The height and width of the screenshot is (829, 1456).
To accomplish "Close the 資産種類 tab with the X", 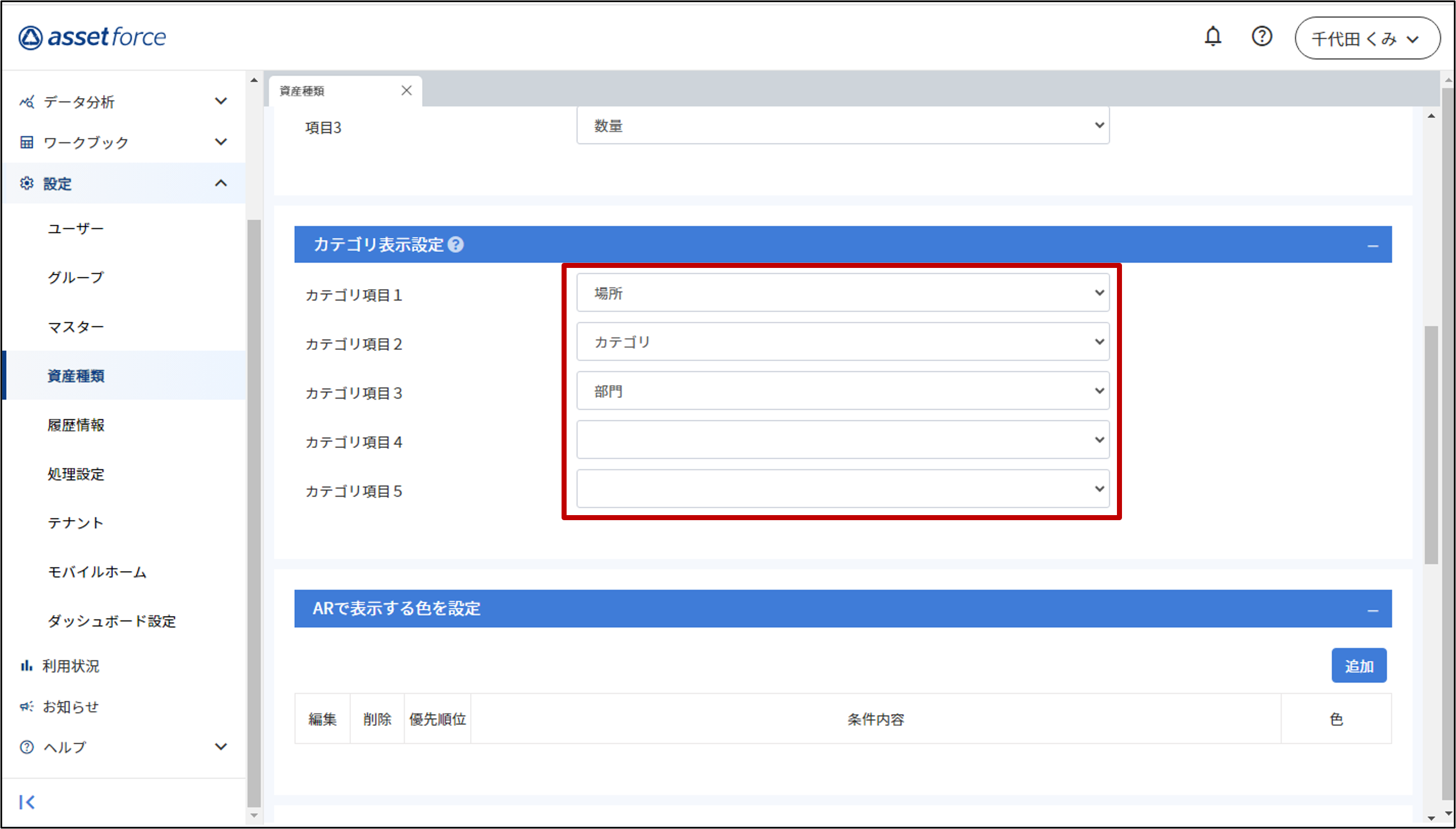I will click(406, 91).
